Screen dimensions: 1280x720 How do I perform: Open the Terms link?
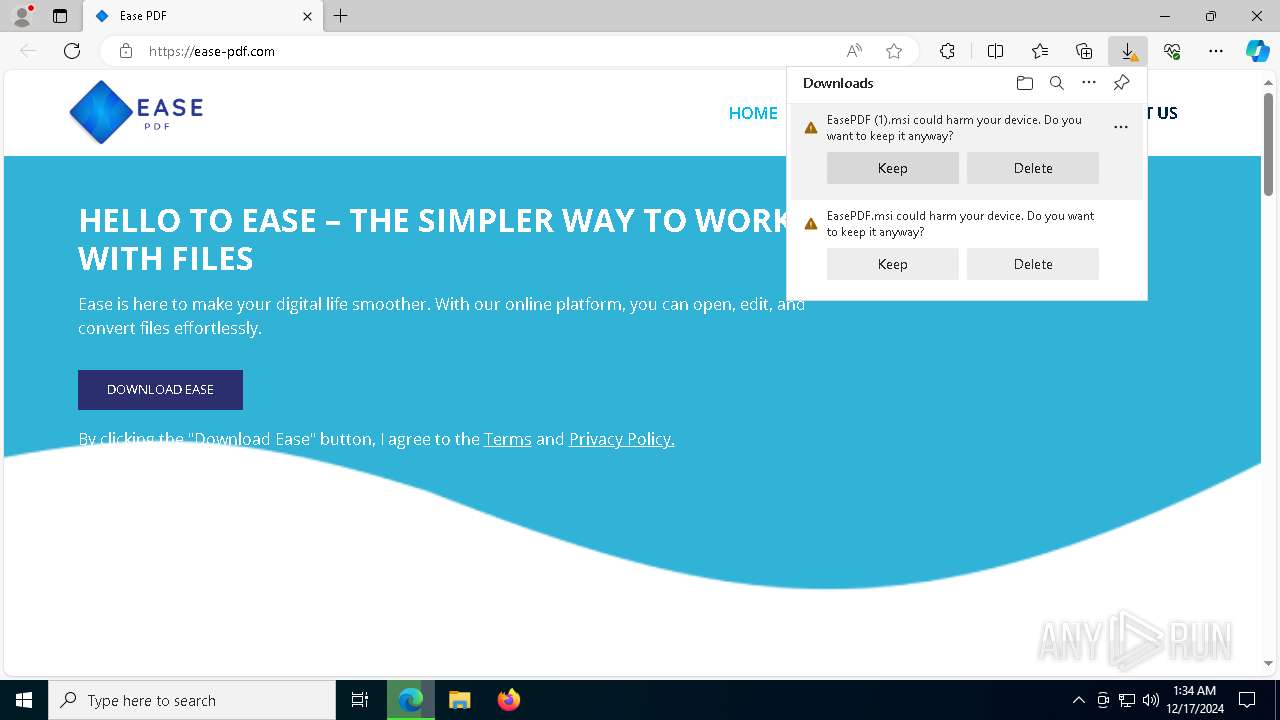[507, 439]
